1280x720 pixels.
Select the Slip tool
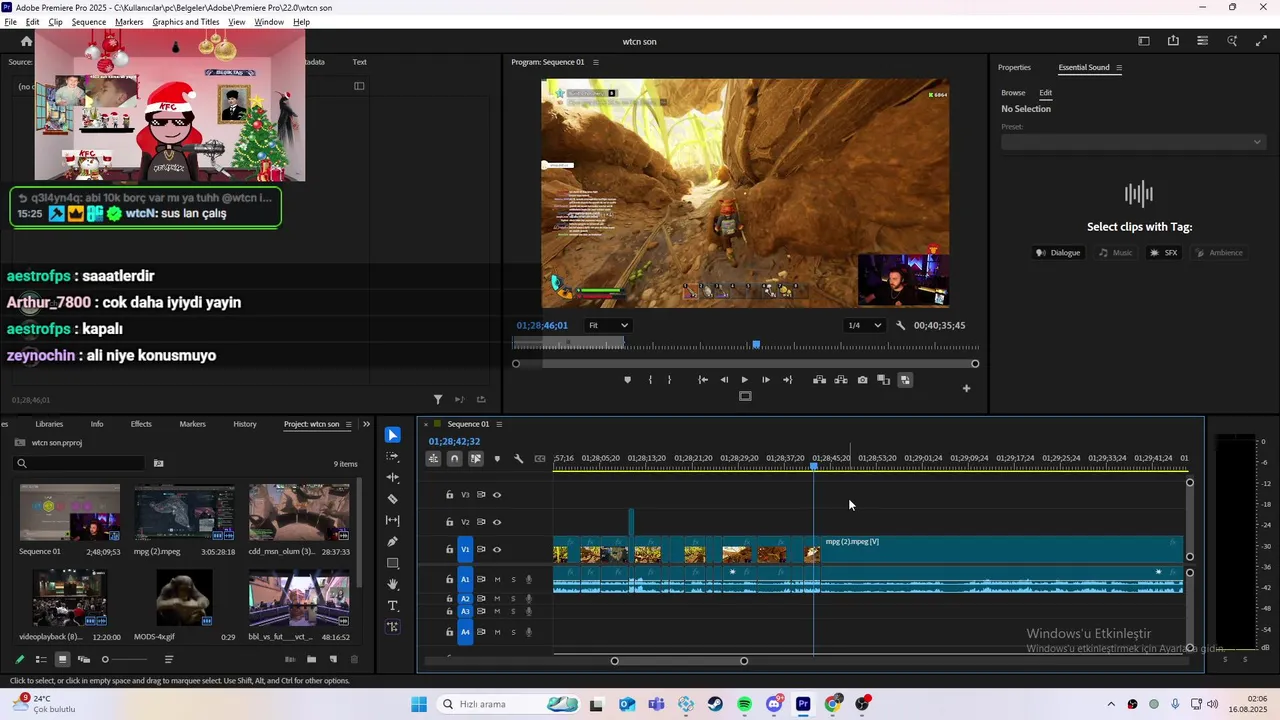click(393, 520)
